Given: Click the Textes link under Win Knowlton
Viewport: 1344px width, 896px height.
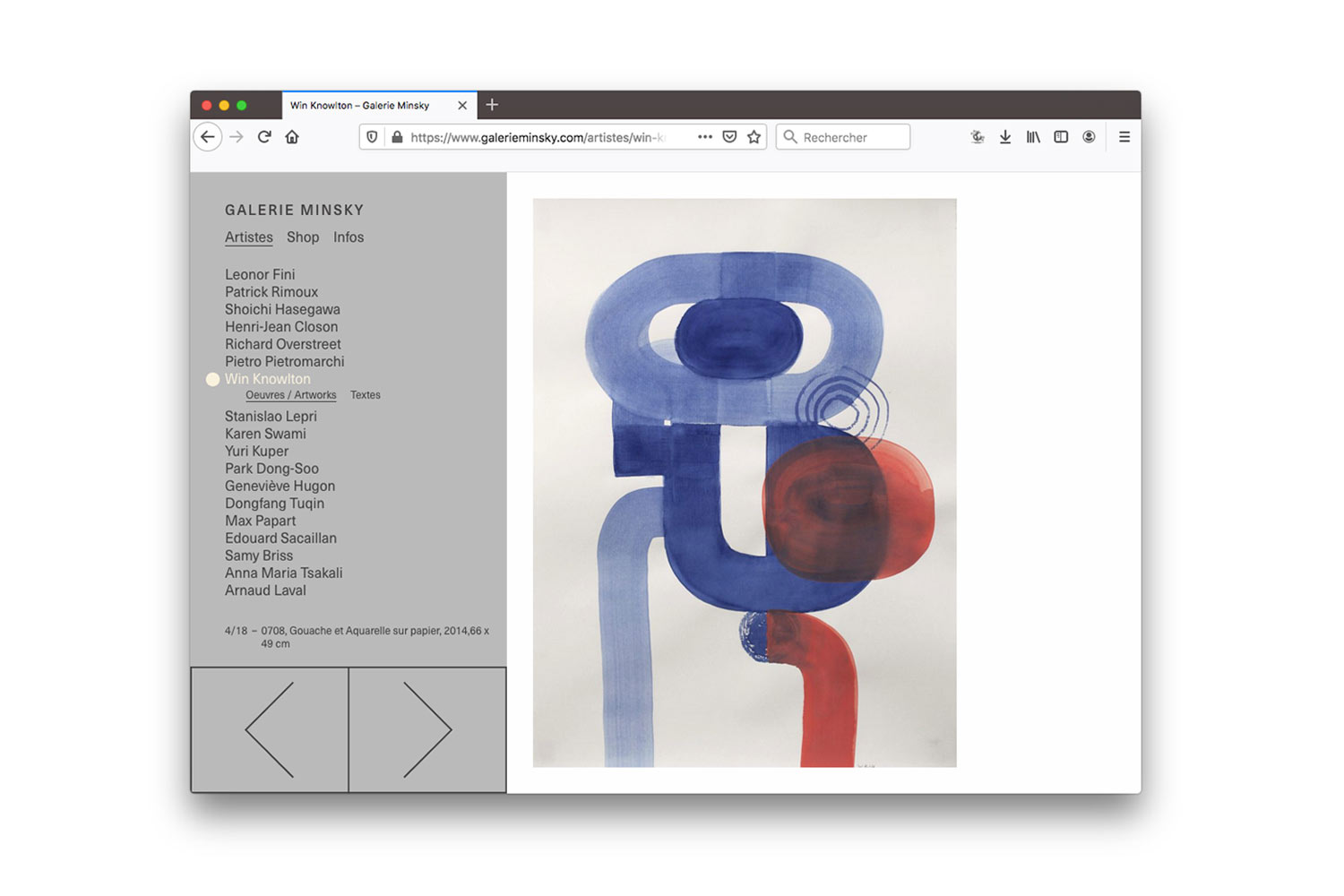Looking at the screenshot, I should pyautogui.click(x=366, y=395).
